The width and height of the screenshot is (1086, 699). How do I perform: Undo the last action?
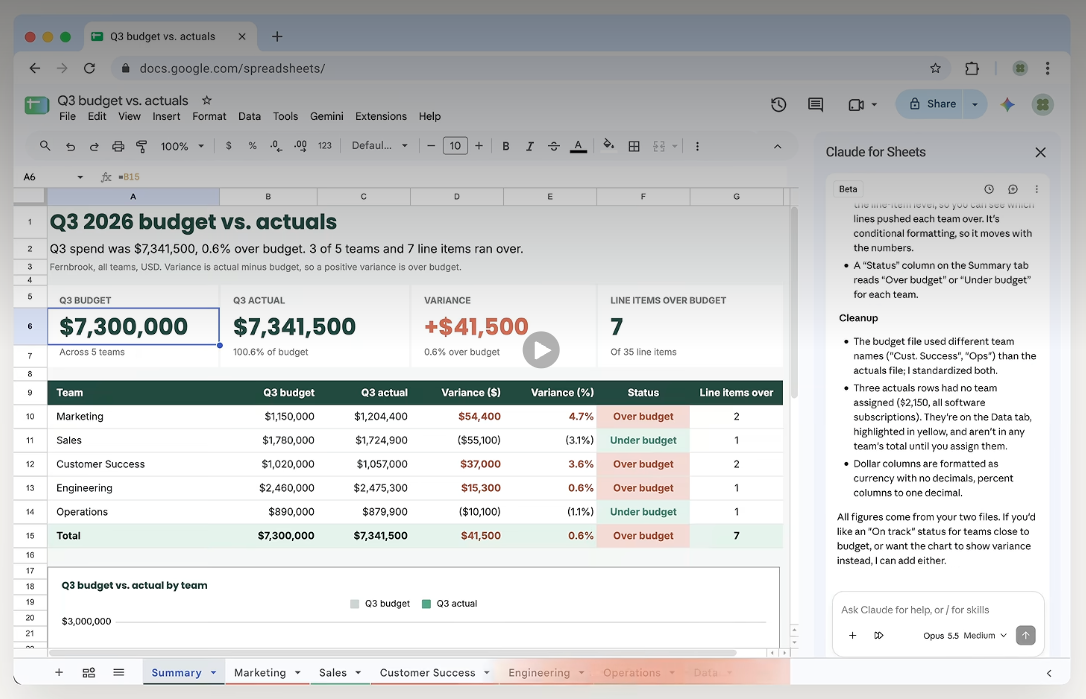(70, 146)
